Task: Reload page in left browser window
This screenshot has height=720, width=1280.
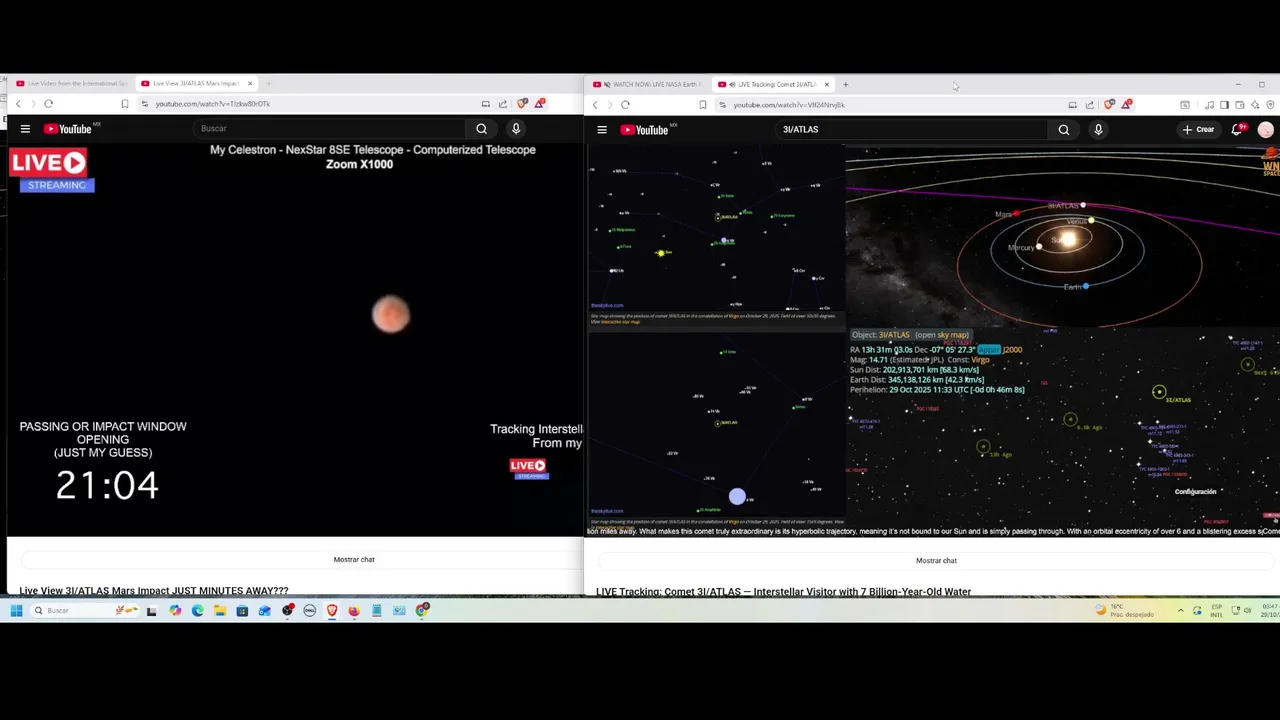Action: tap(48, 103)
